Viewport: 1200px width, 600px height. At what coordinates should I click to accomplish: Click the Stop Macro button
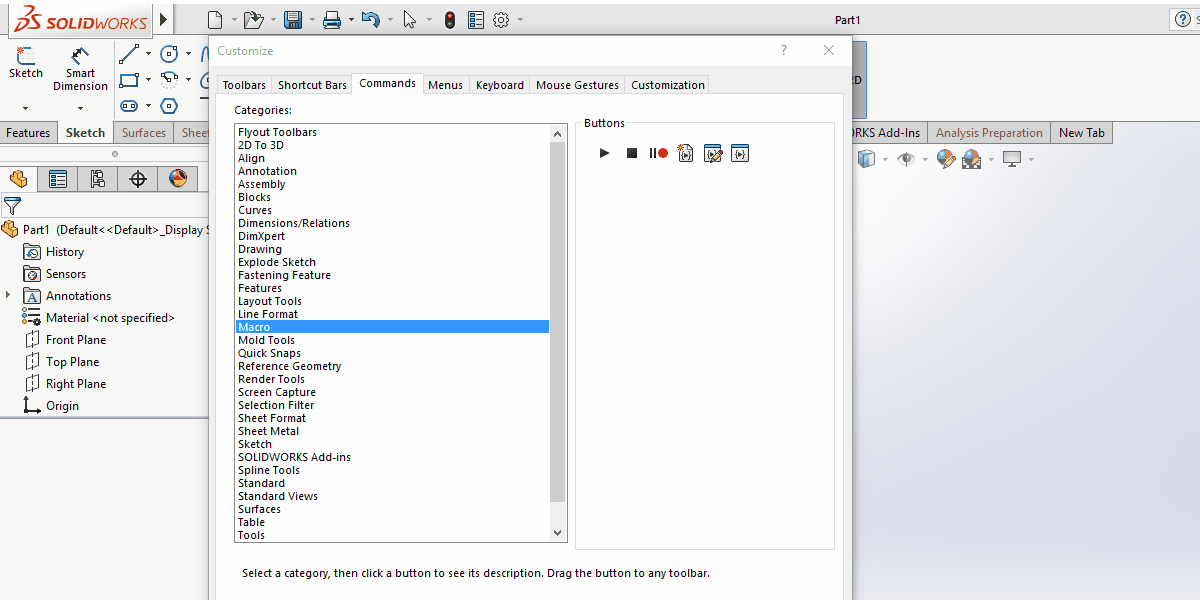[x=631, y=153]
